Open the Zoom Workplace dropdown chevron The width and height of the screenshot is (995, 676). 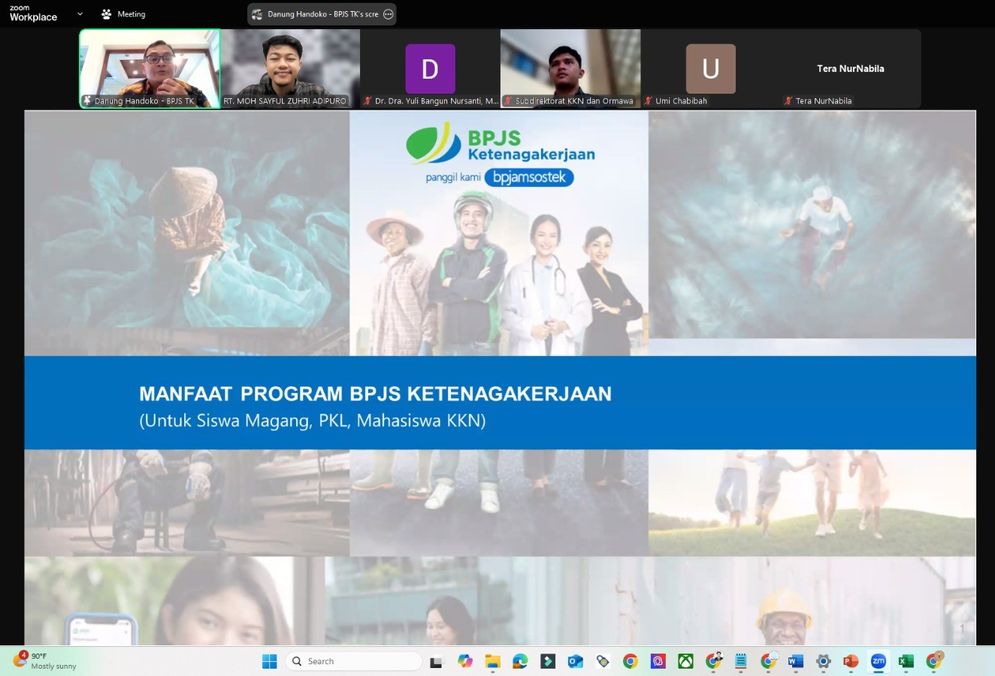[80, 13]
